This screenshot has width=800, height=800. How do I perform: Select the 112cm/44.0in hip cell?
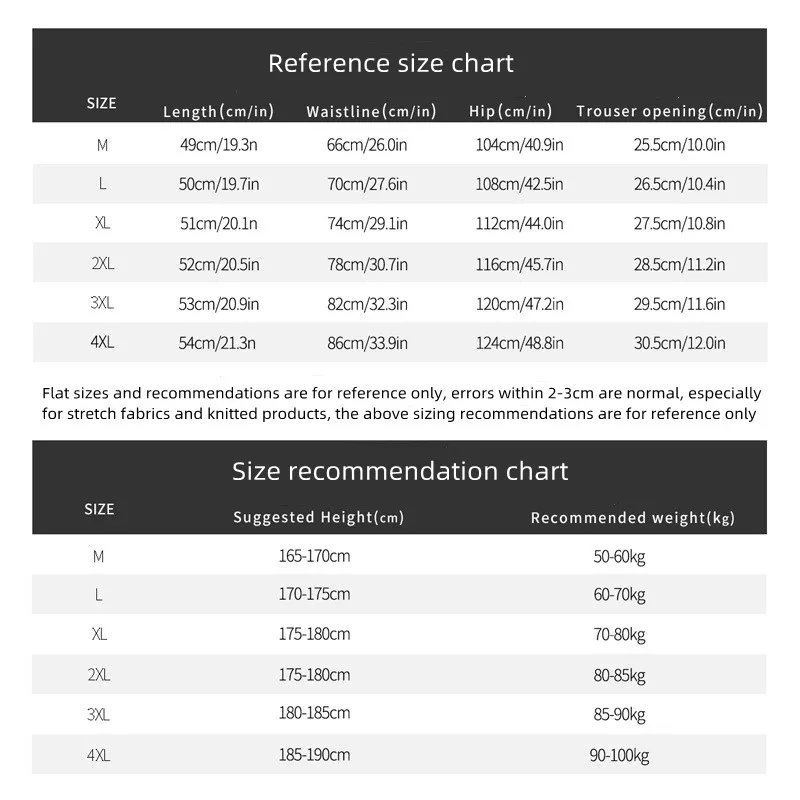519,224
